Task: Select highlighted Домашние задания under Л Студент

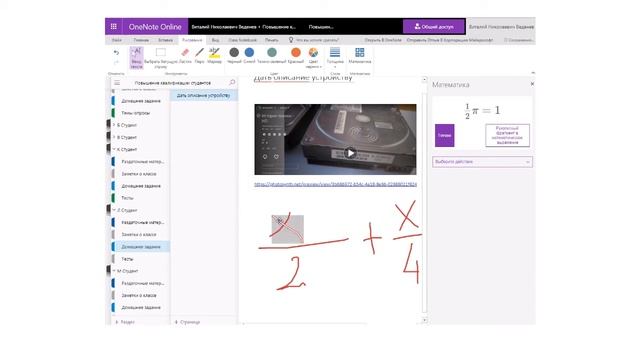Action: pos(141,247)
